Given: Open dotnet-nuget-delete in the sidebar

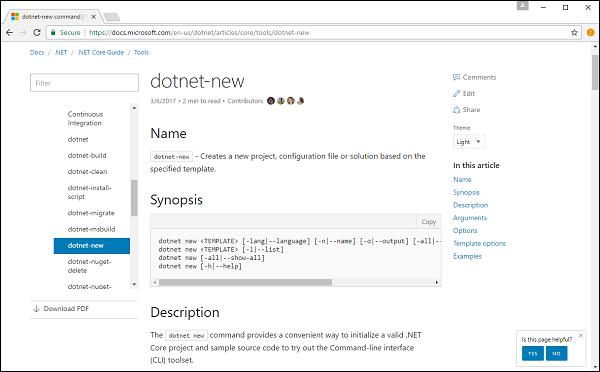Looking at the screenshot, I should pyautogui.click(x=89, y=266).
